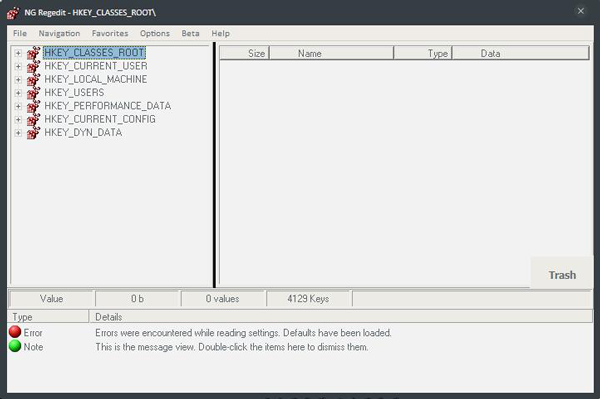Click the 'Value' status bar cell
The image size is (600, 399).
coord(52,299)
